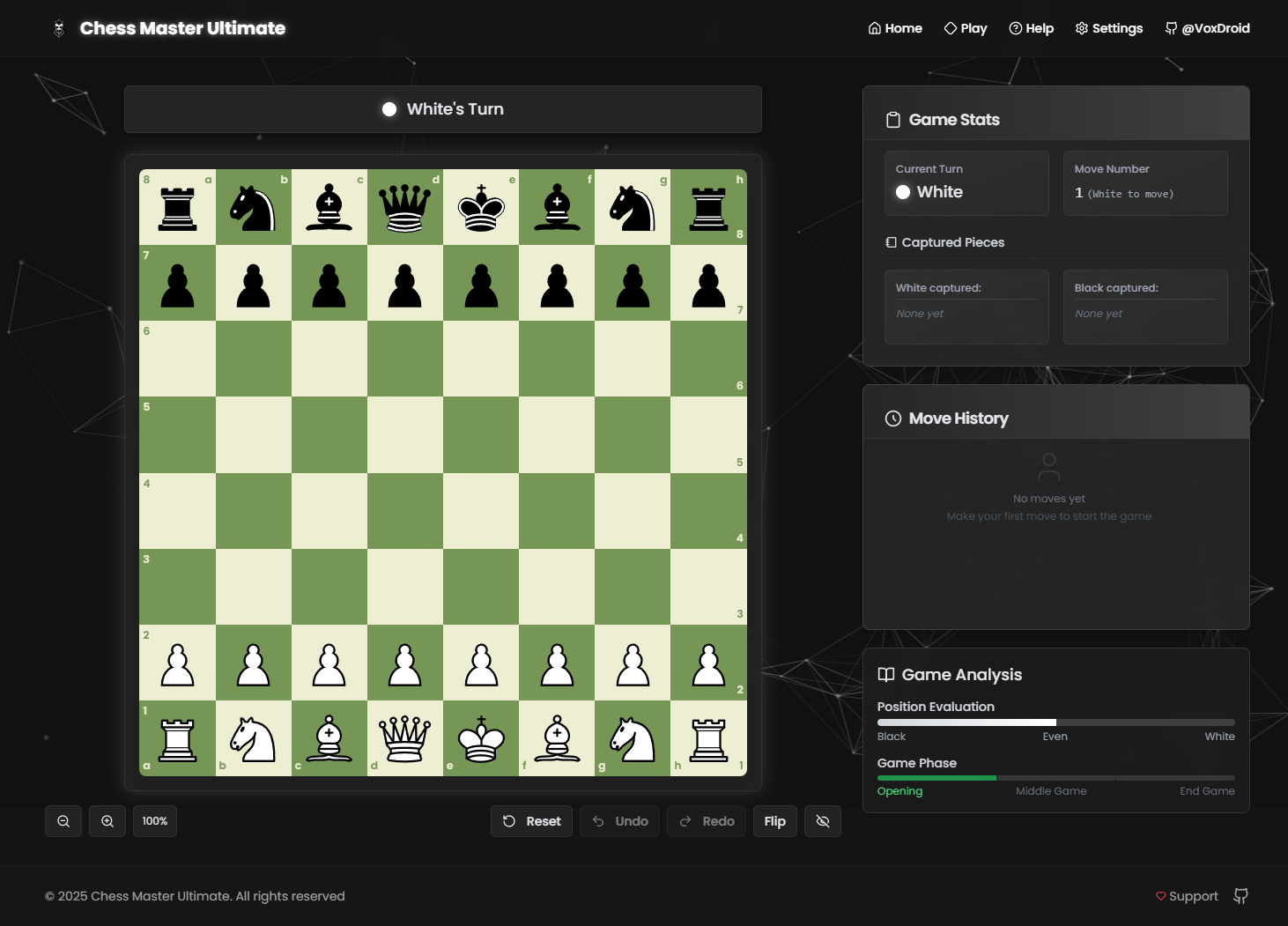Click the king logo in the header
Image resolution: width=1288 pixels, height=926 pixels.
pos(59,27)
